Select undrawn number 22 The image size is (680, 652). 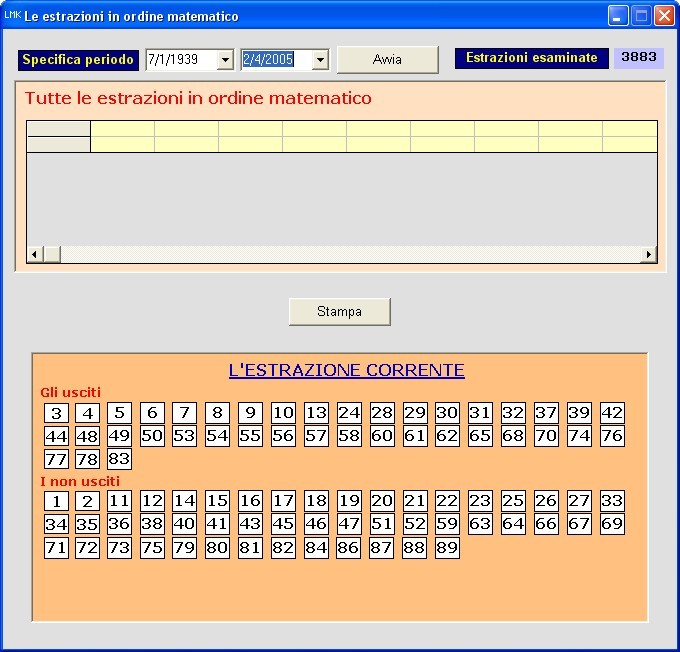[x=448, y=501]
